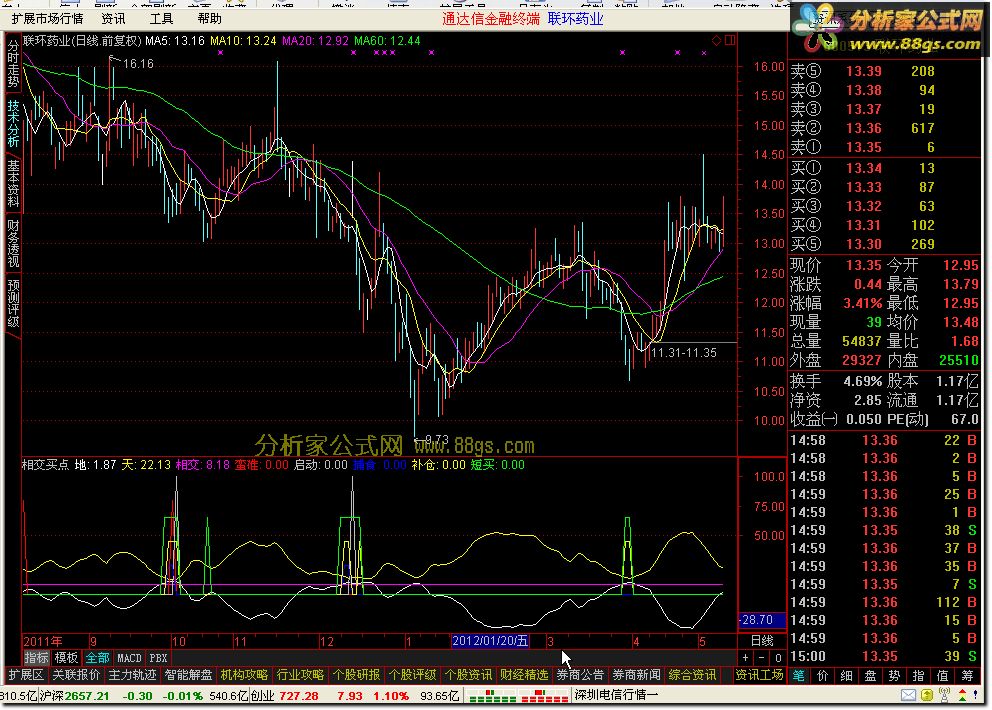
Task: Open the 综合资讯 bottom tab
Action: (x=693, y=675)
